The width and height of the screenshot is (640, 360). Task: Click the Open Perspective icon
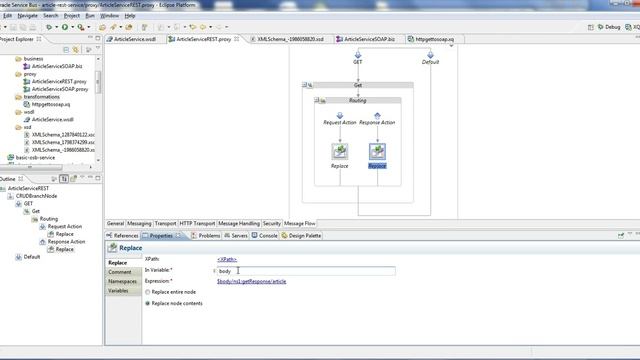[x=591, y=27]
